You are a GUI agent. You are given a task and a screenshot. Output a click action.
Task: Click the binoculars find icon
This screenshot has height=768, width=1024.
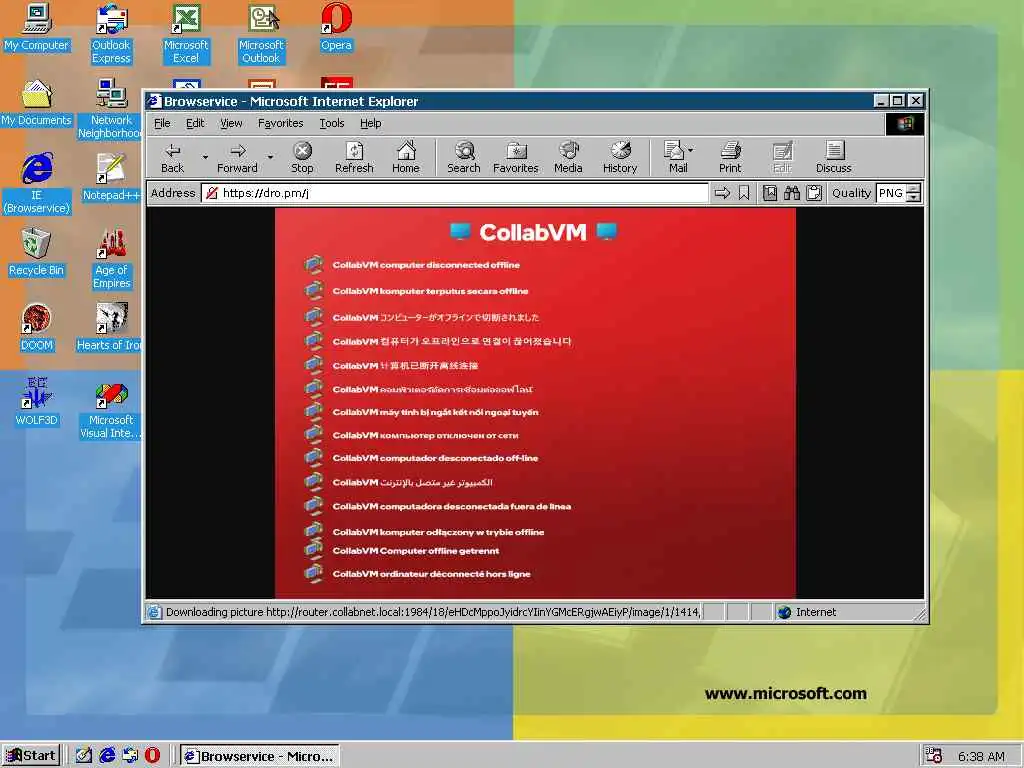(792, 193)
